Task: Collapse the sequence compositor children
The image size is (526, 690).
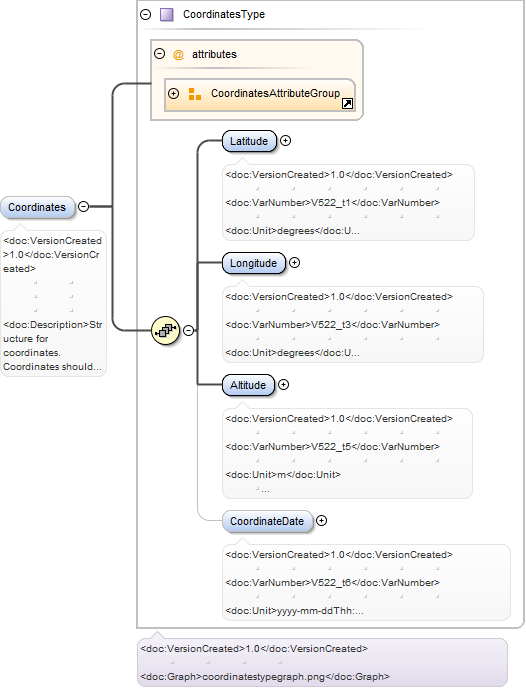Action: [188, 330]
